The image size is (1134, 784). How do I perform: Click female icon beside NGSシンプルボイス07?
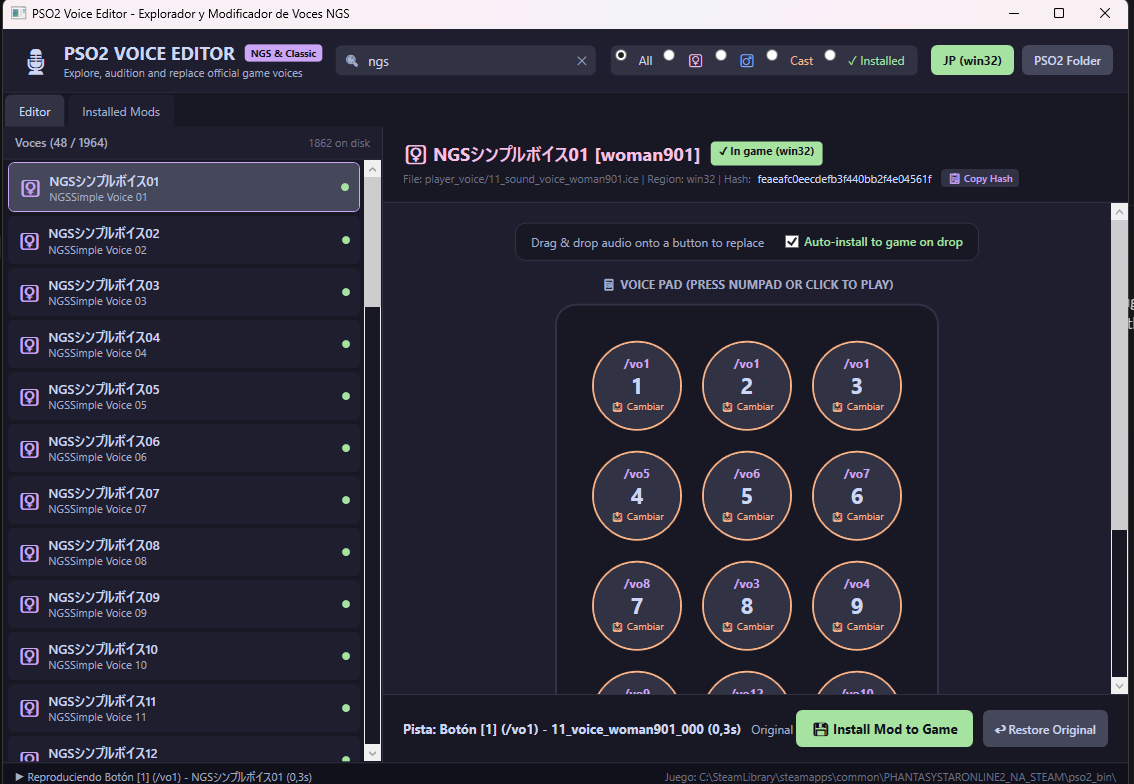click(x=30, y=501)
